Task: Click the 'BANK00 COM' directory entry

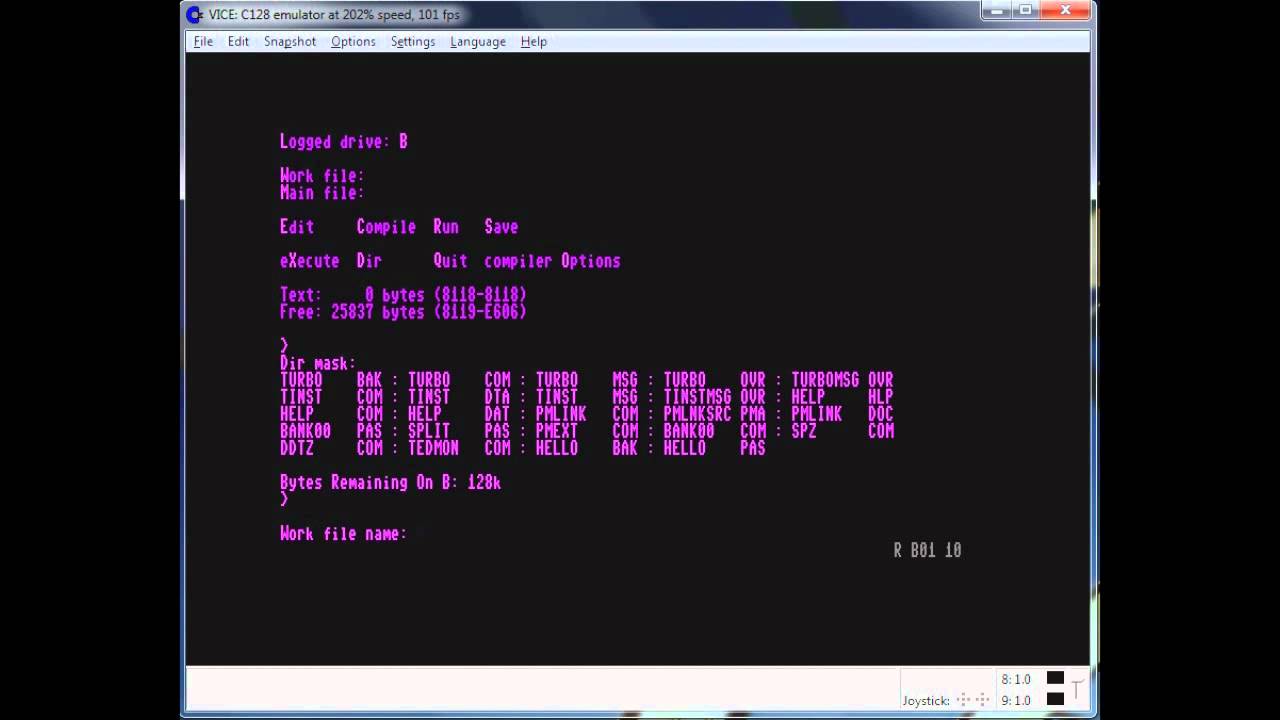Action: click(x=715, y=431)
